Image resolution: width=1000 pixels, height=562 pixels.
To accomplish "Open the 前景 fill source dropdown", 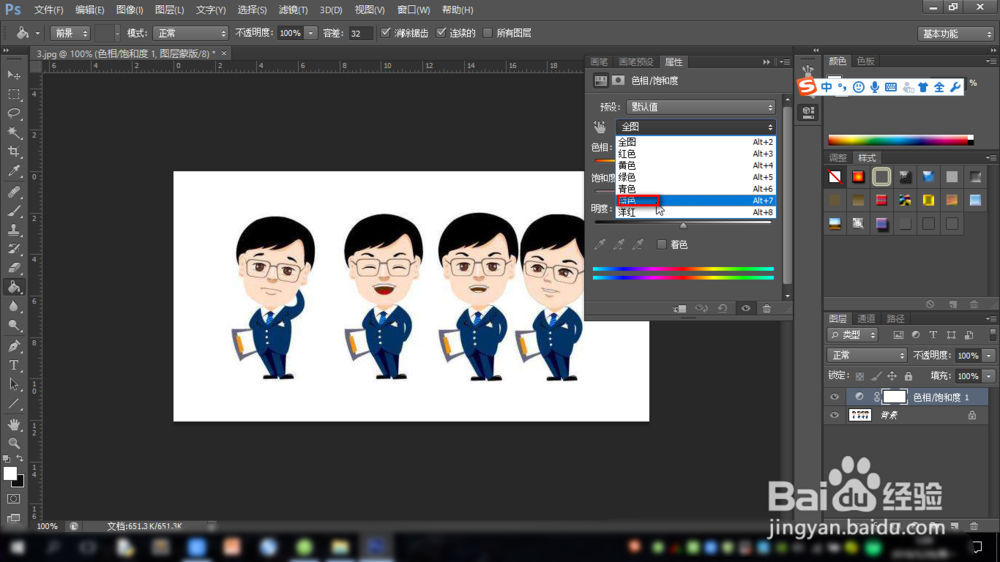I will point(70,33).
